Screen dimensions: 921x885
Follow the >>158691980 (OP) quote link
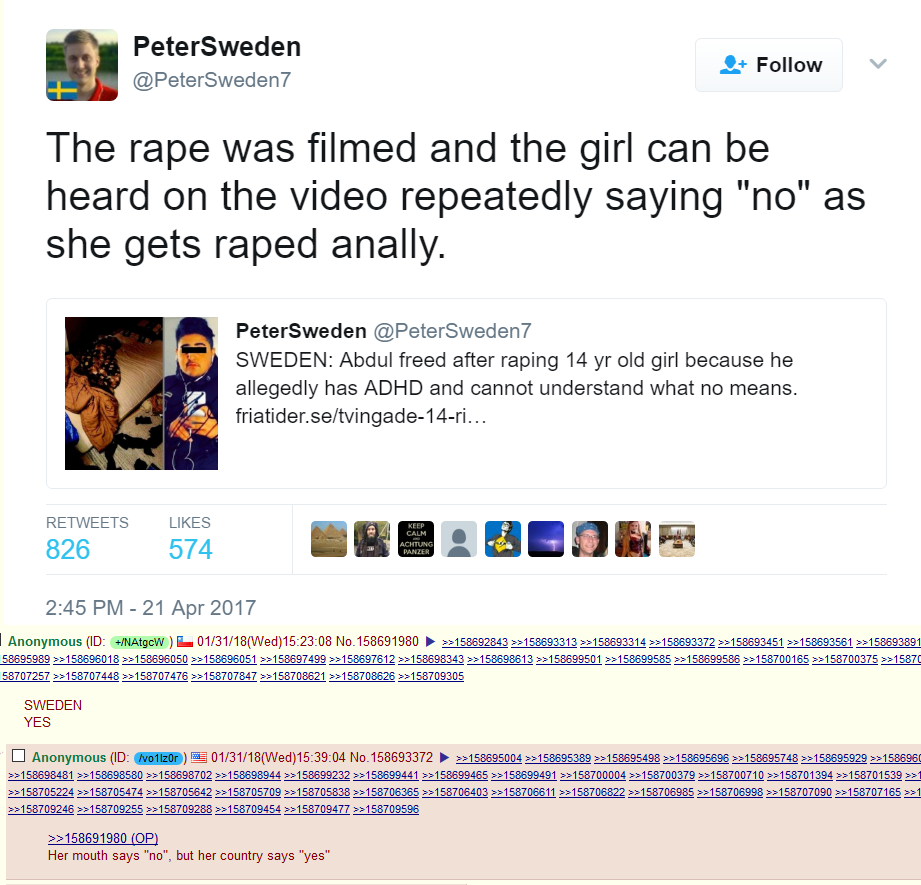(x=103, y=838)
